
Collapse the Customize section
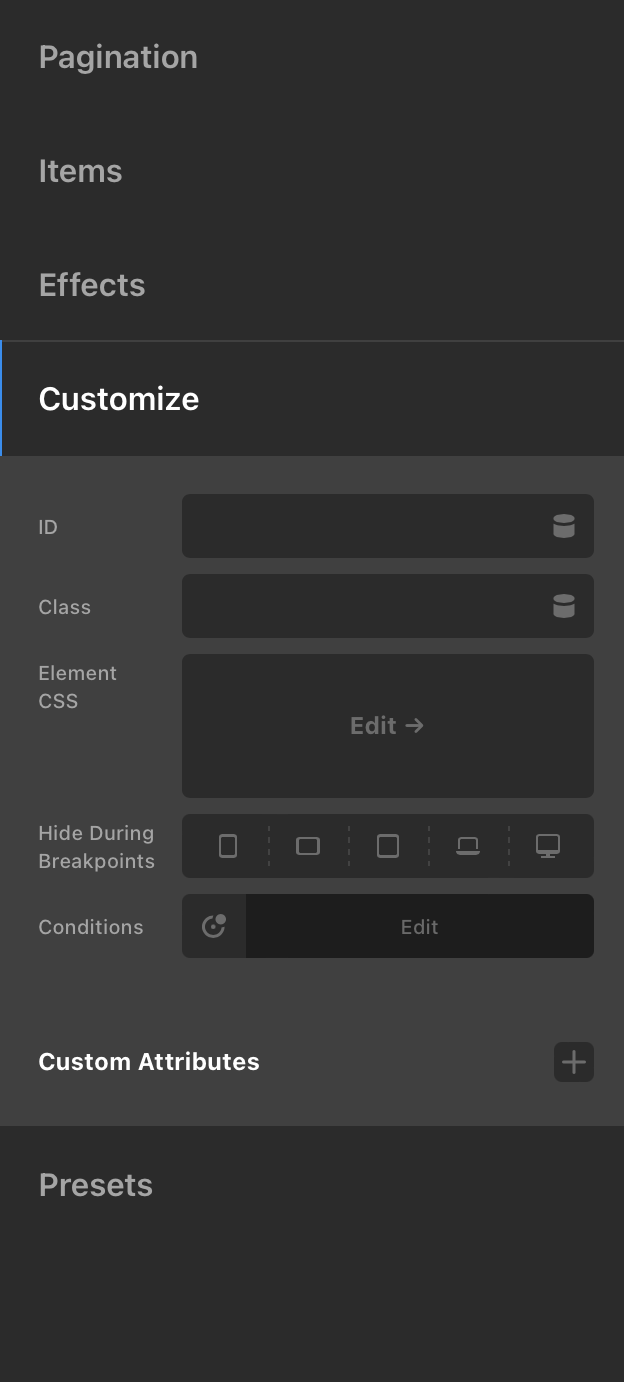[x=119, y=399]
